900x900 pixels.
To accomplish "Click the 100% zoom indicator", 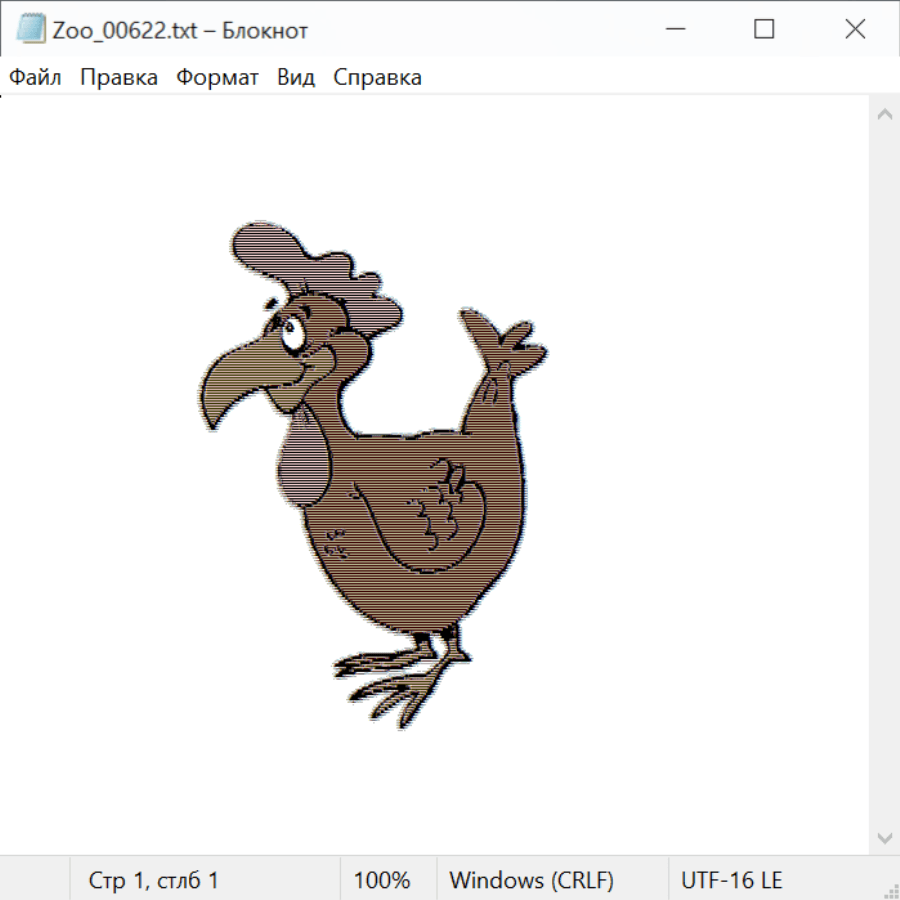I will [382, 880].
